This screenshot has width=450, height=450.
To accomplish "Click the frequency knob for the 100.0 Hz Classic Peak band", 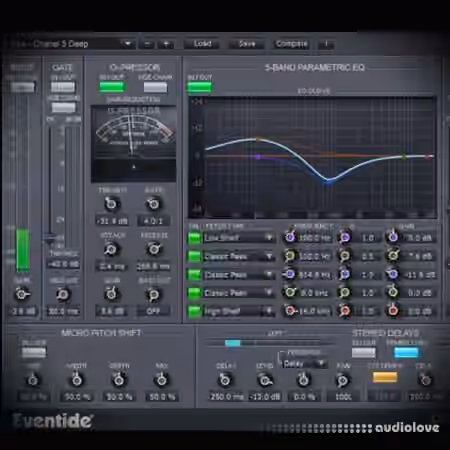I will click(290, 256).
